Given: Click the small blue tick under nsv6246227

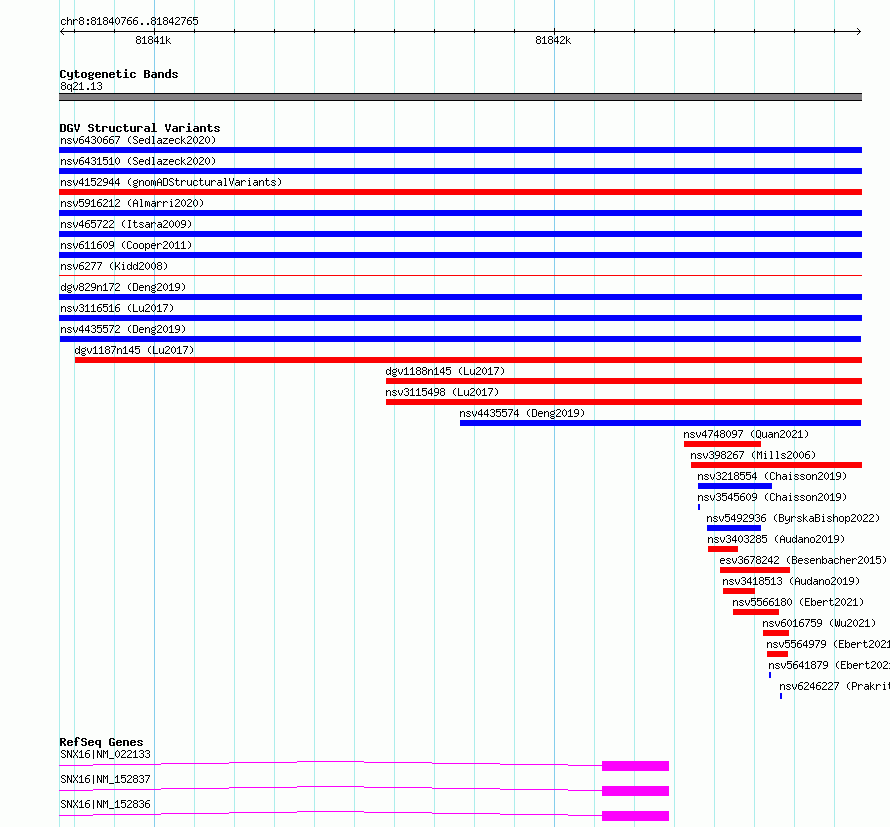Looking at the screenshot, I should 781,696.
